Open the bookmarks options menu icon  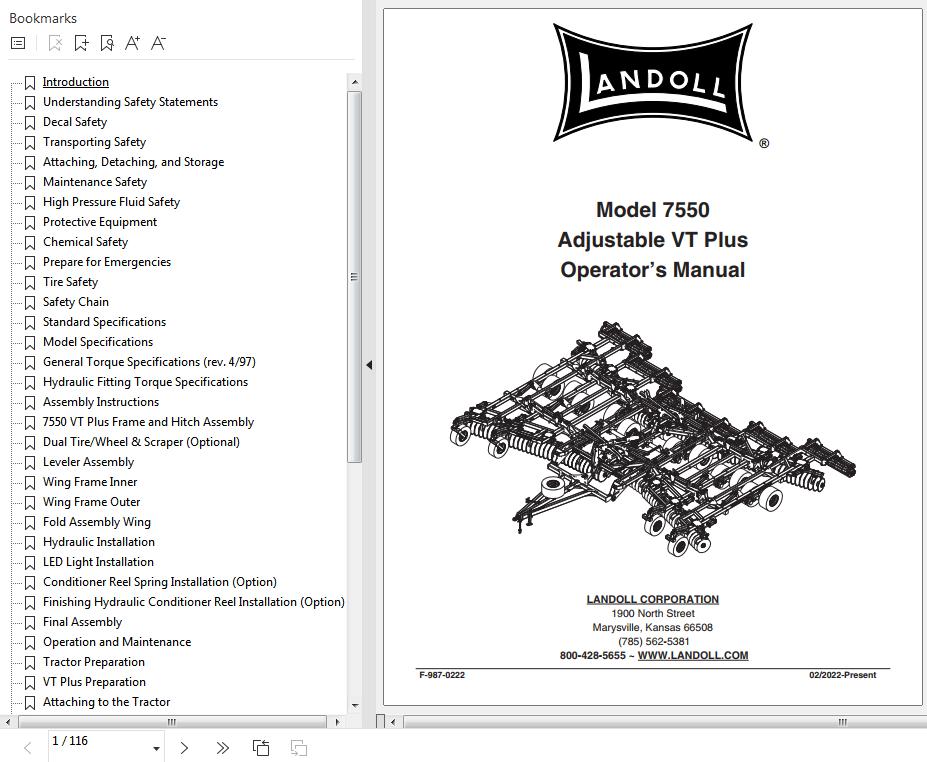click(x=18, y=43)
